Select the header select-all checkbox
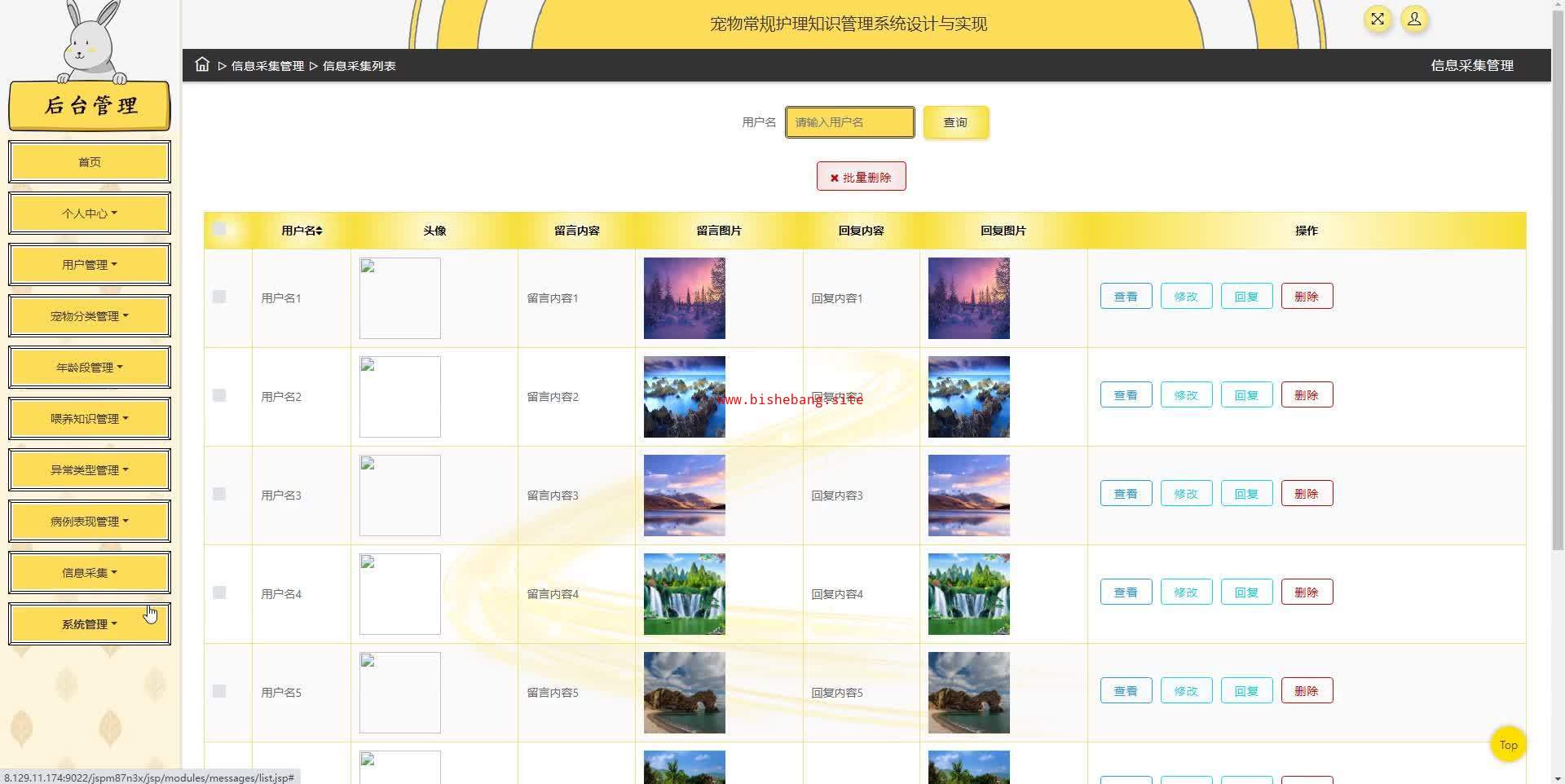1565x784 pixels. coord(219,229)
